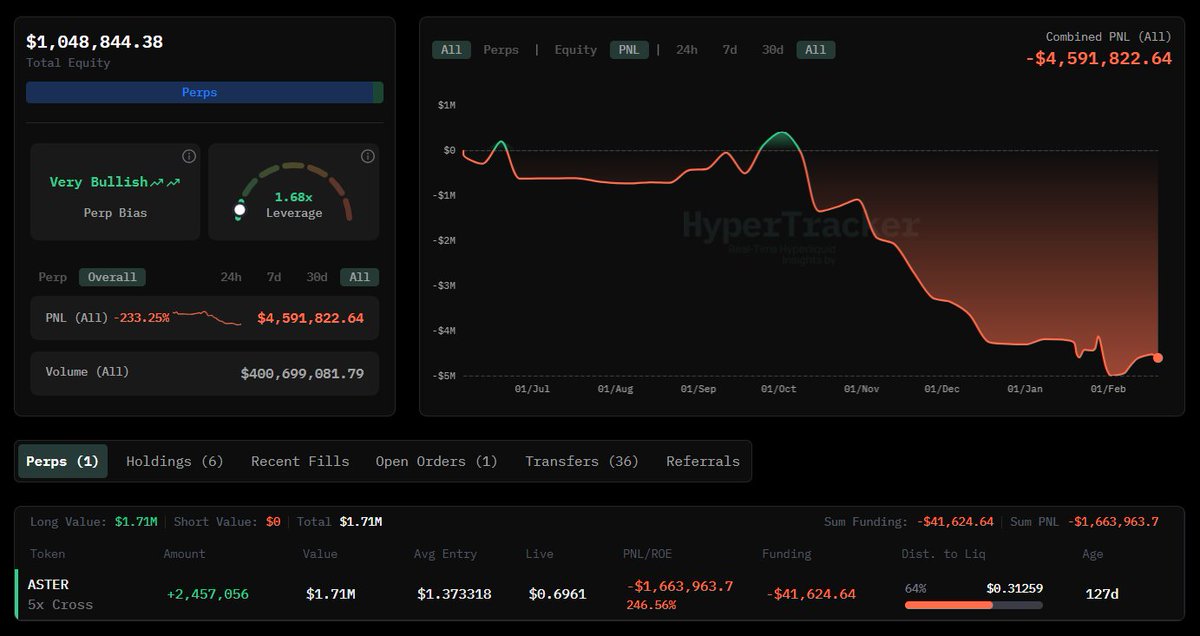This screenshot has height=636, width=1200.
Task: Click PNL value $4,591,822.64 in left panel
Action: (310, 318)
